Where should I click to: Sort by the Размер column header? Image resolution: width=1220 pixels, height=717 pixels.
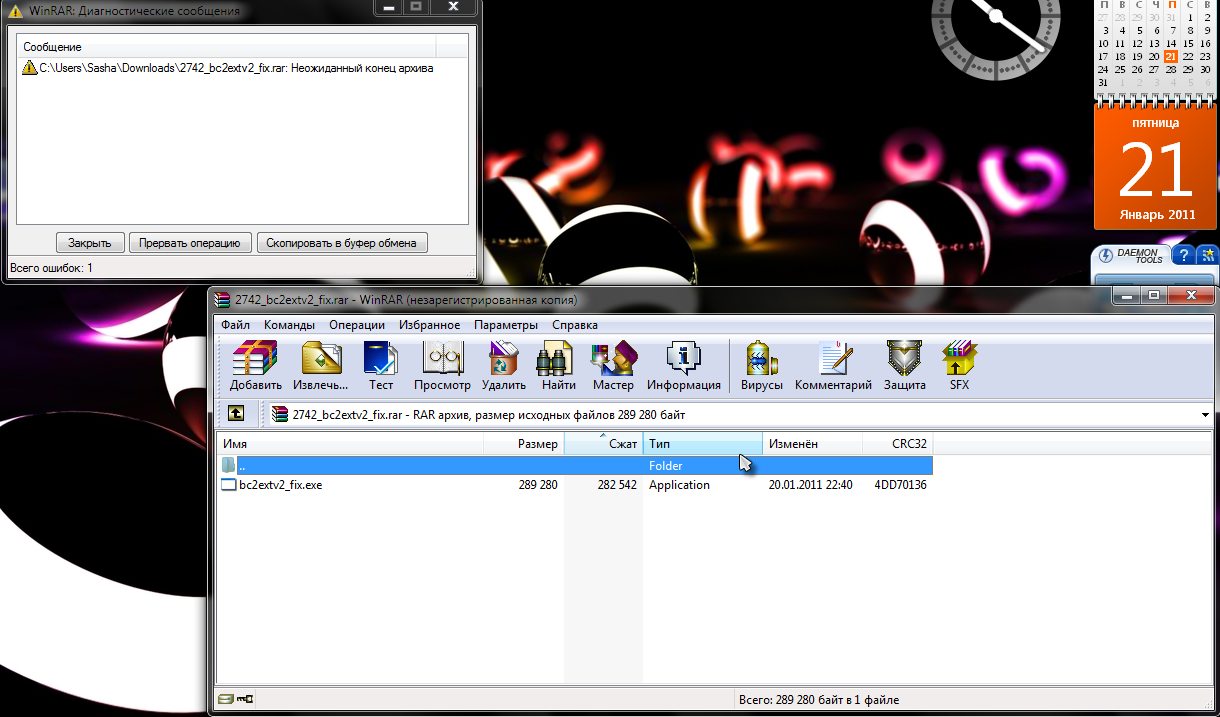pos(524,443)
